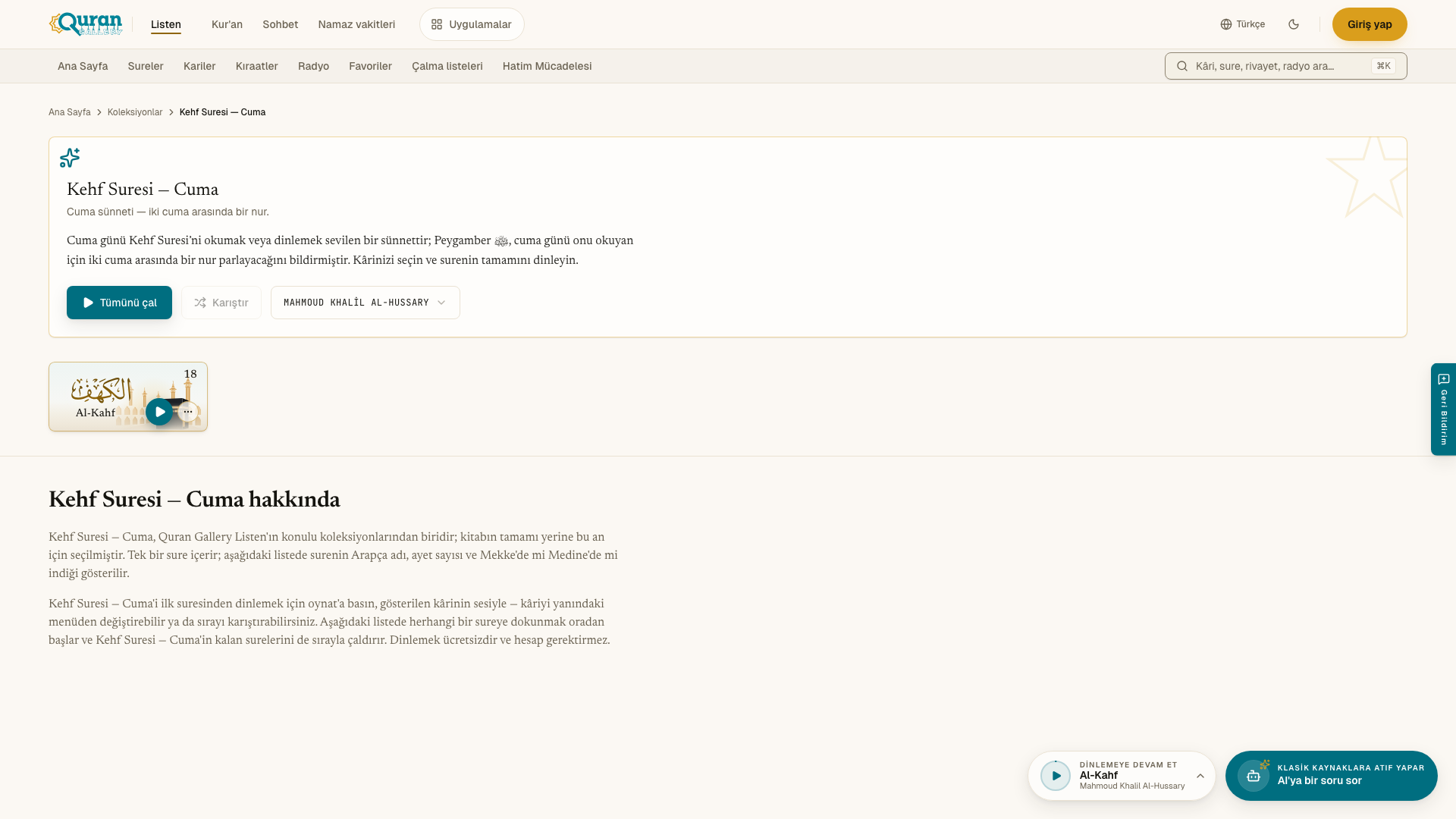Click the Giriş yap button
The height and width of the screenshot is (819, 1456).
[x=1370, y=24]
